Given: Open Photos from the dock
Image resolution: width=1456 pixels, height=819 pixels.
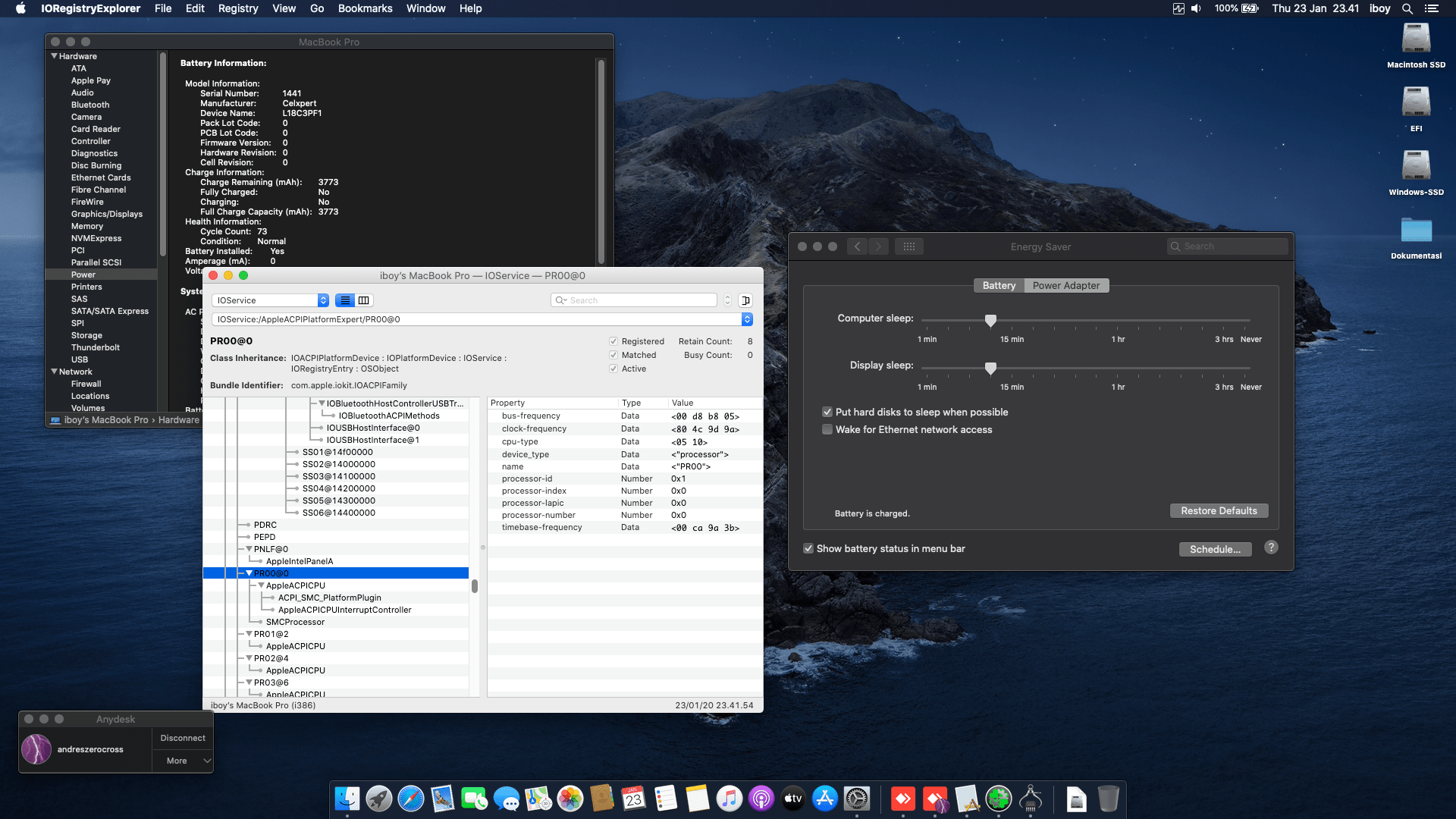Looking at the screenshot, I should [570, 799].
